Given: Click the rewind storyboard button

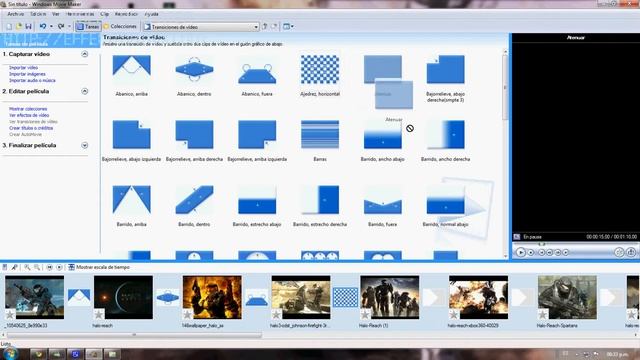Looking at the screenshot, I should click(x=49, y=267).
